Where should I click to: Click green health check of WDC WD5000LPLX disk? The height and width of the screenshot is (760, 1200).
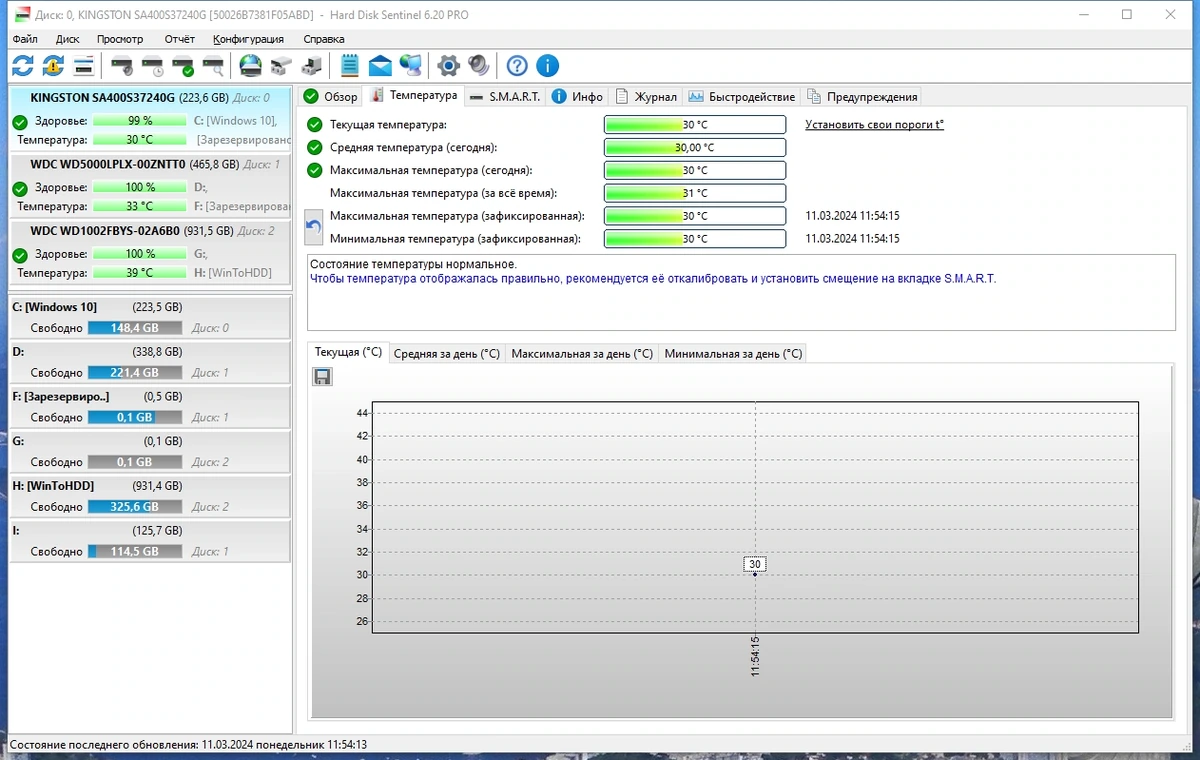(x=20, y=188)
